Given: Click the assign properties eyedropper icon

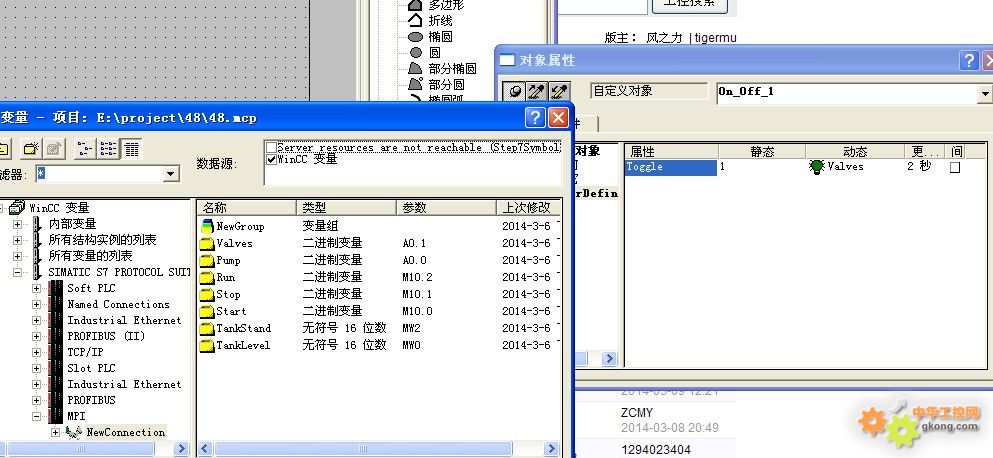Looking at the screenshot, I should tap(557, 91).
